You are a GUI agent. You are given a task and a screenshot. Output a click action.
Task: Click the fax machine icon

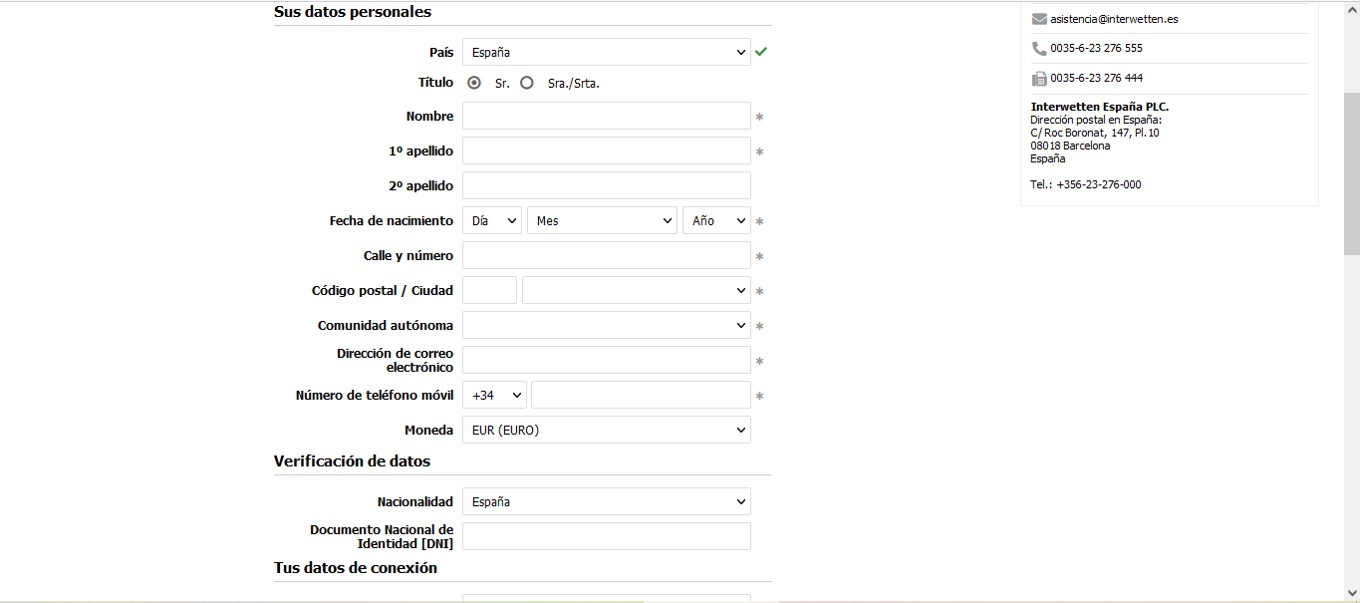[x=1038, y=78]
